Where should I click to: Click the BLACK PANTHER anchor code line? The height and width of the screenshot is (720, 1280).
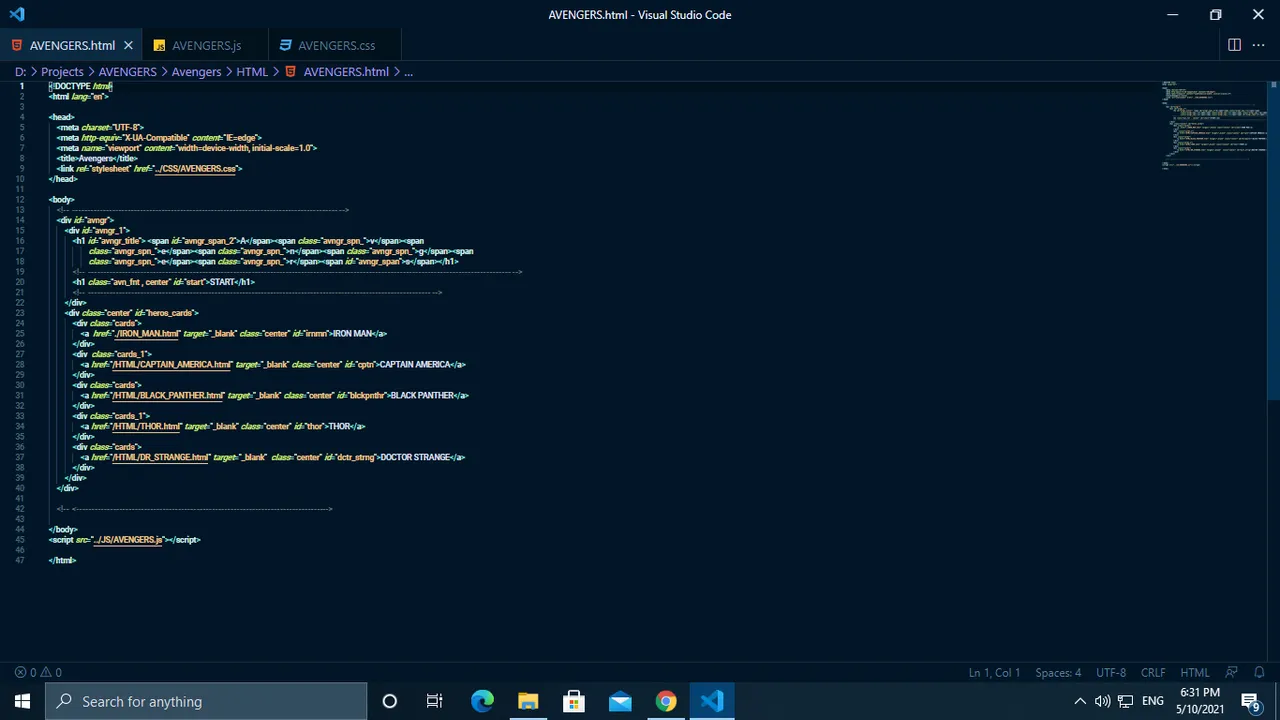(275, 396)
